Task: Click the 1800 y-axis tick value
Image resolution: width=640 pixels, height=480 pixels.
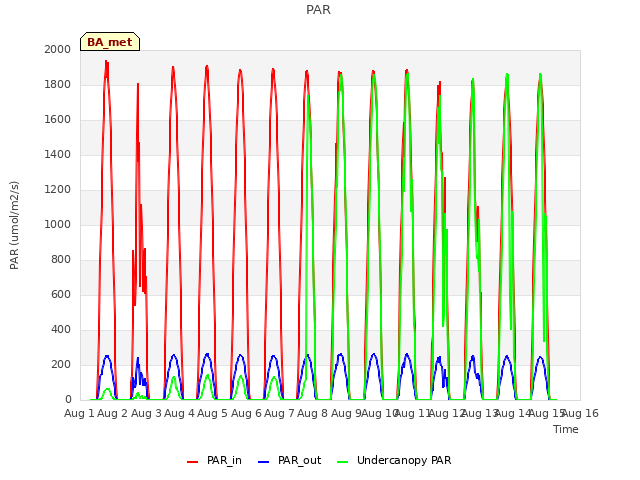Action: point(58,84)
